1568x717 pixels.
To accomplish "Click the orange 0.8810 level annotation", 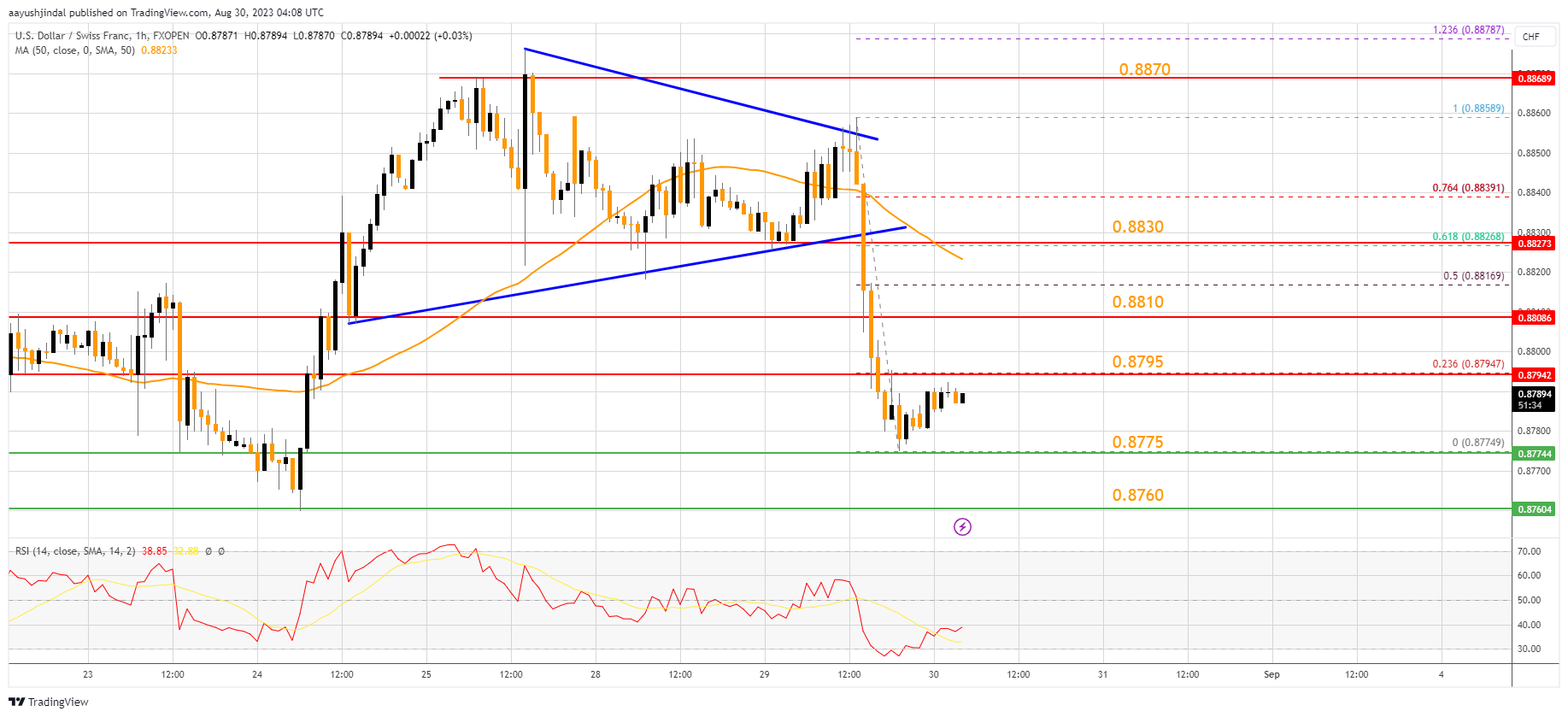I will point(1138,302).
